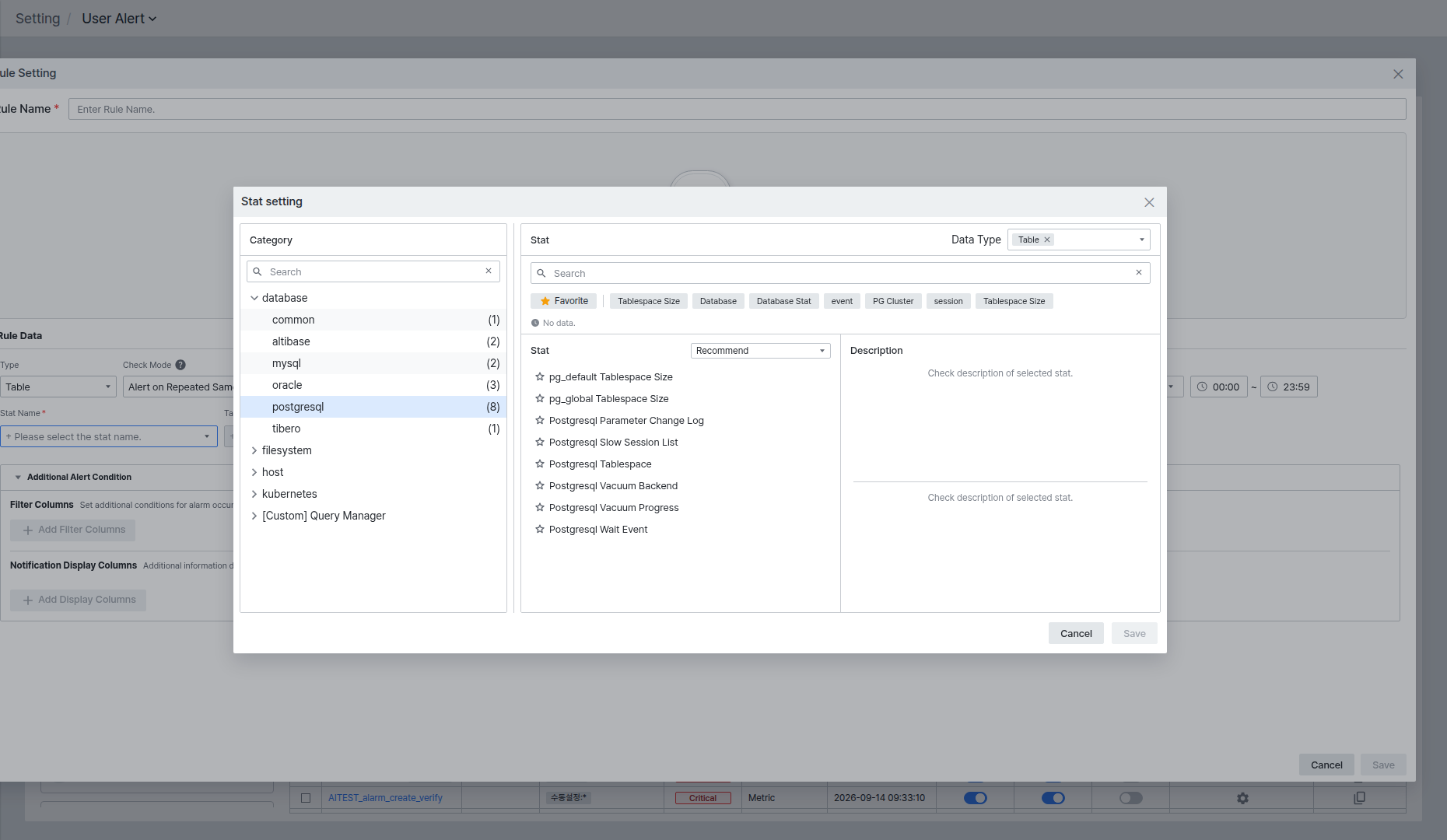Open the Recommend sort dropdown
1447x840 pixels.
tap(760, 351)
